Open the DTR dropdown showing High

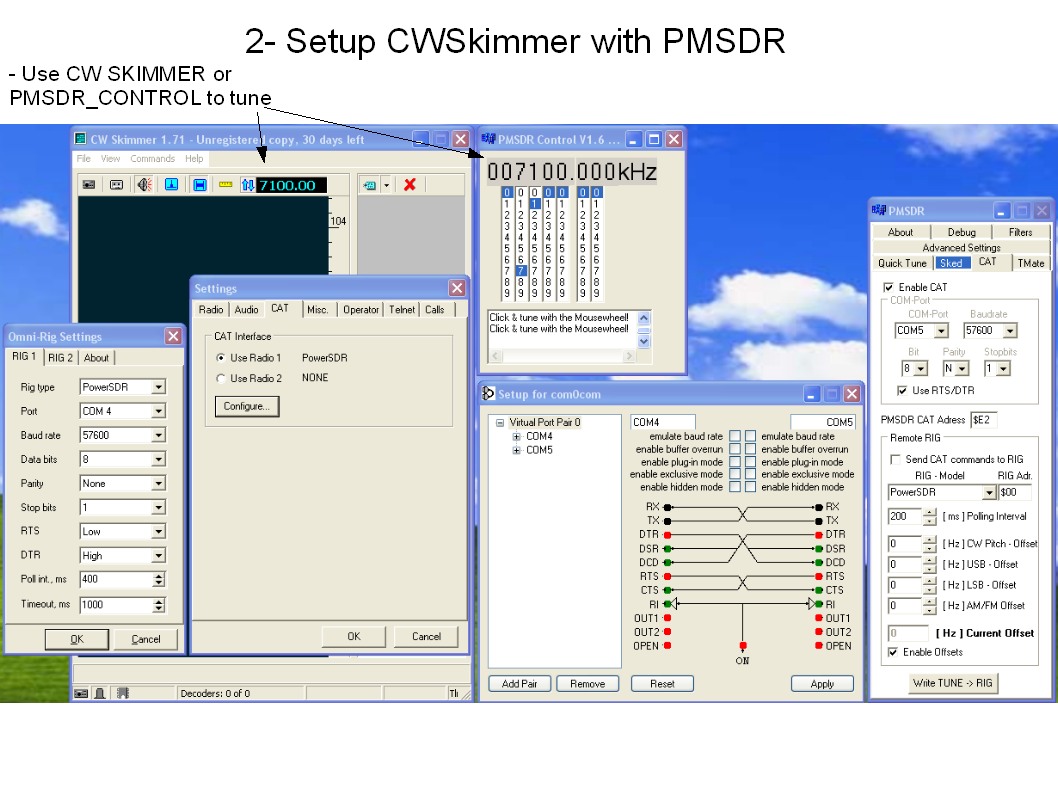pos(158,556)
